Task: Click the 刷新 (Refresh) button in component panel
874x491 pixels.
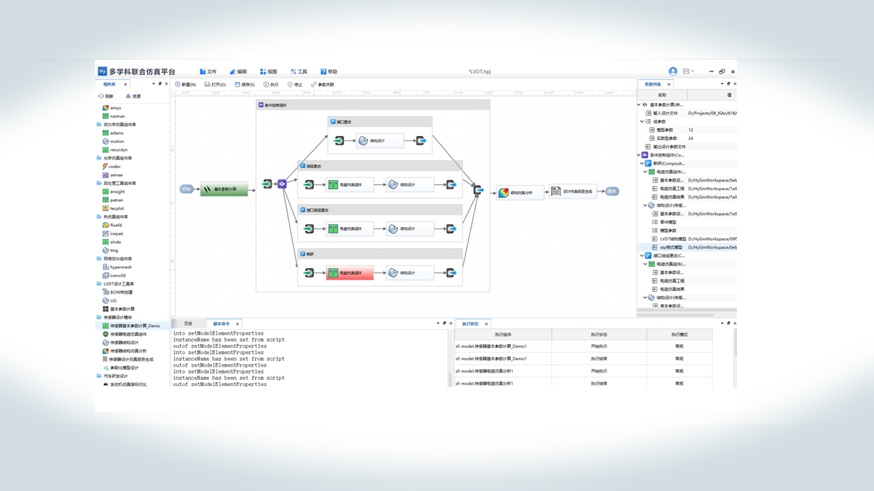Action: tap(106, 97)
